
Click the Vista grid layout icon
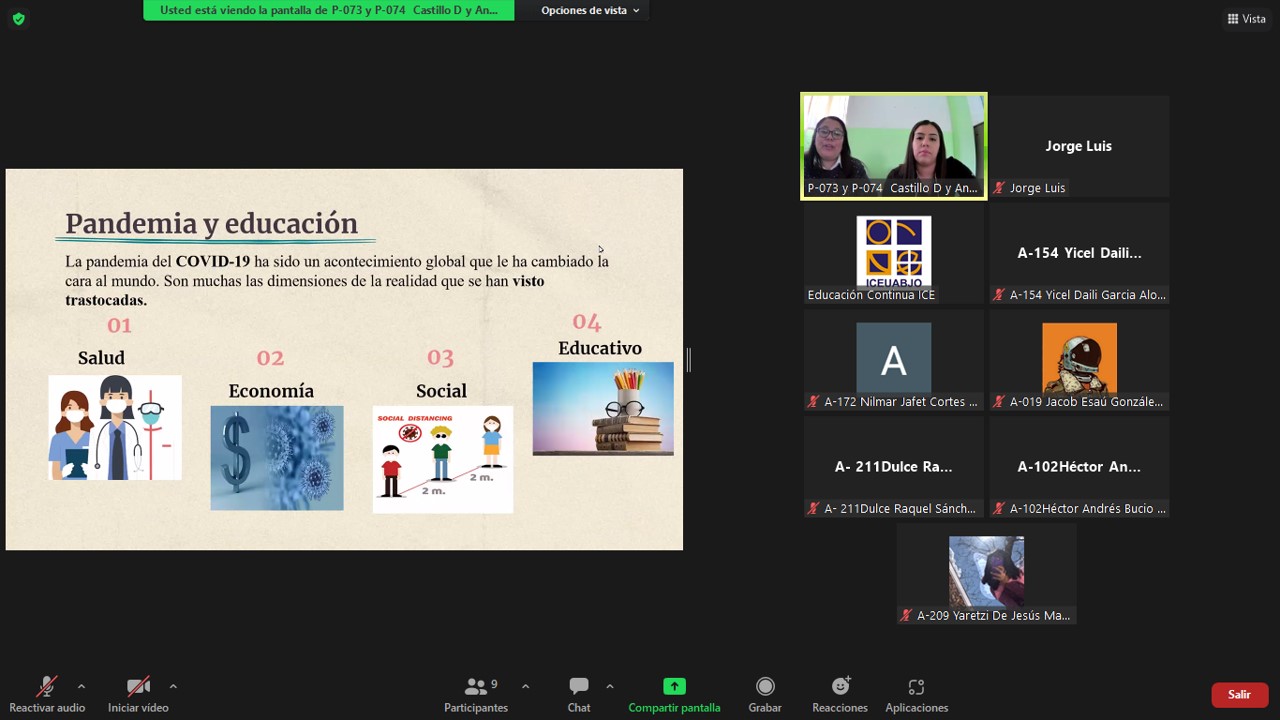[1233, 19]
